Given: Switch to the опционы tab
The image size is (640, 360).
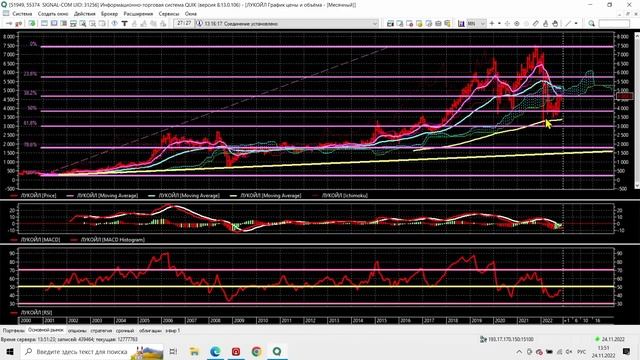Looking at the screenshot, I should 77,331.
